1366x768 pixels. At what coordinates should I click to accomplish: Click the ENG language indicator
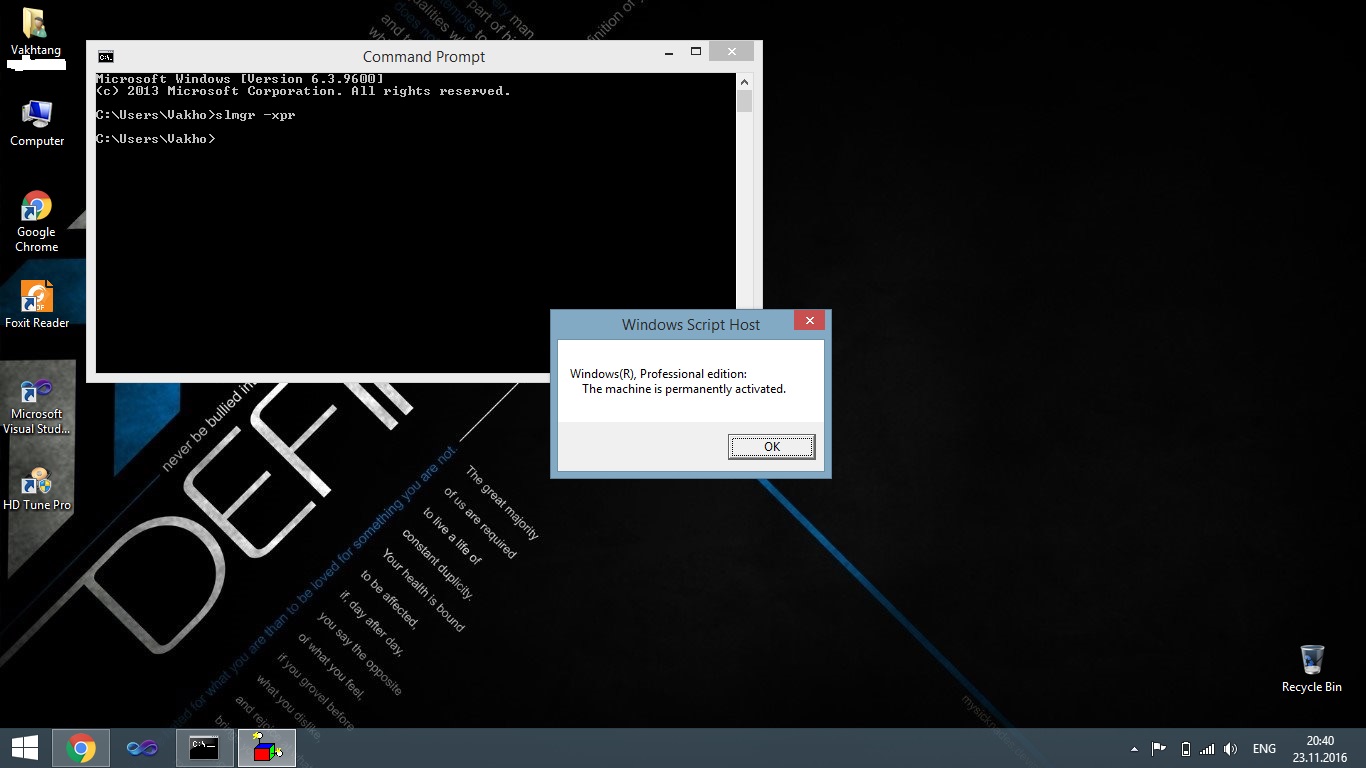point(1264,749)
